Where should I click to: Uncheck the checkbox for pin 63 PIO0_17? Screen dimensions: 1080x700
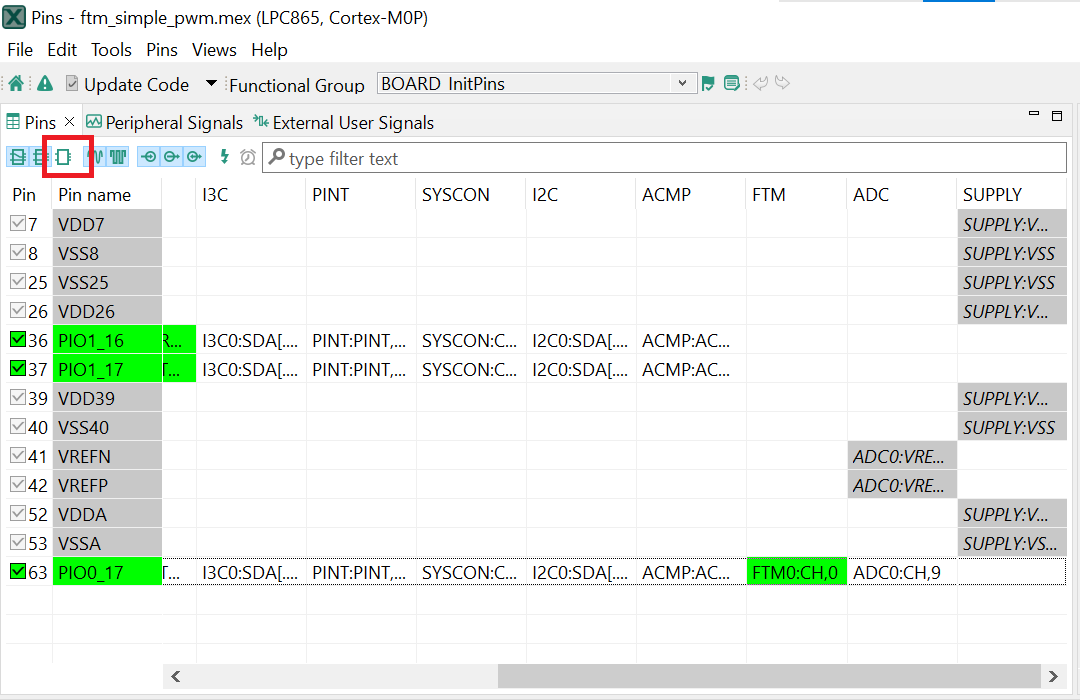(18, 572)
